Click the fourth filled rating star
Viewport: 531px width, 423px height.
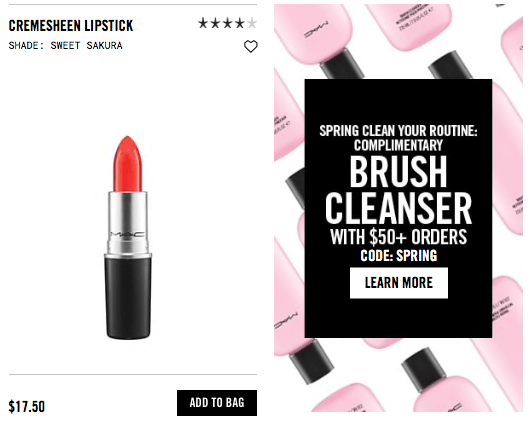pos(240,23)
